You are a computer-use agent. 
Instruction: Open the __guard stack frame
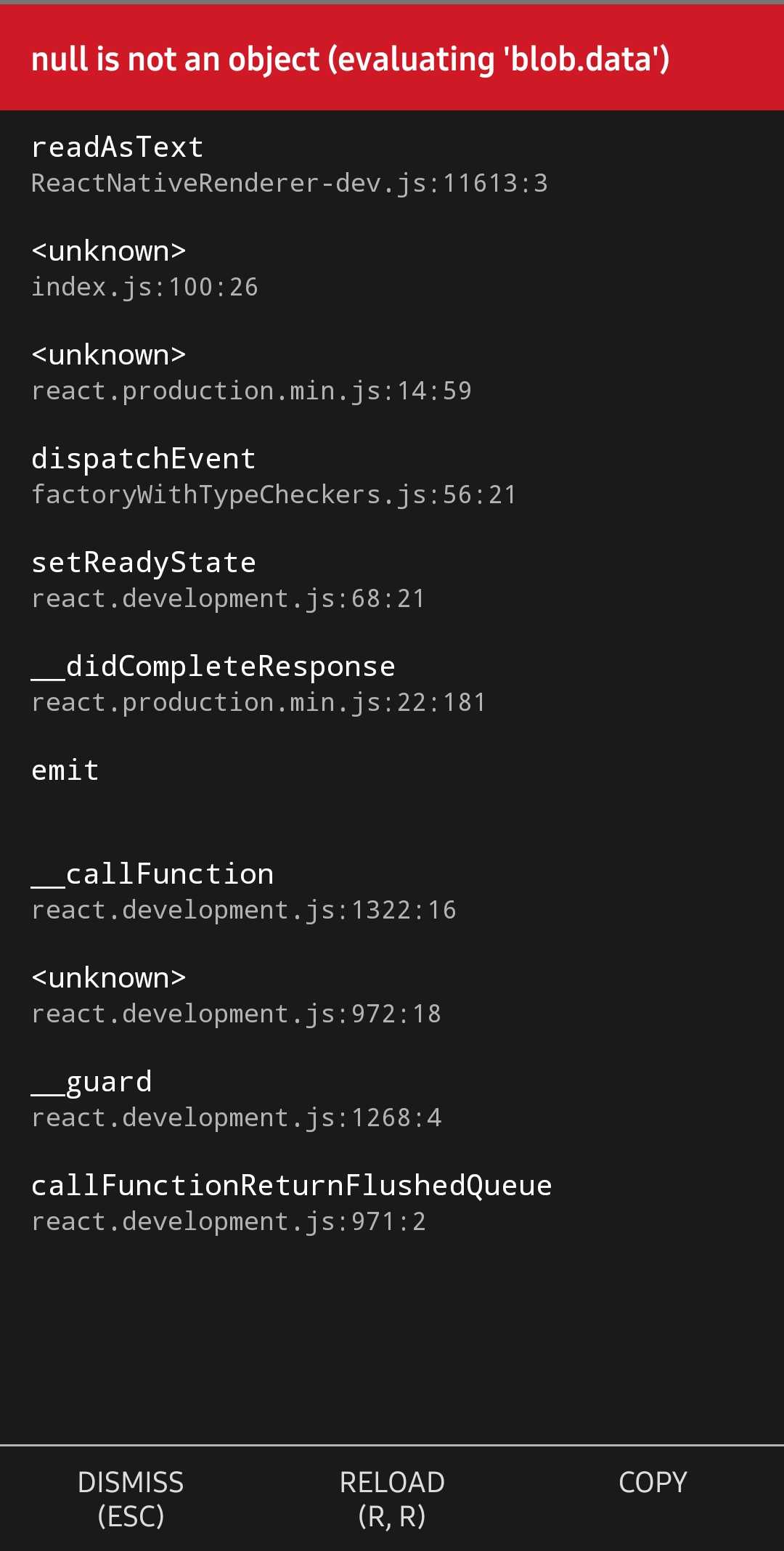click(x=91, y=1080)
